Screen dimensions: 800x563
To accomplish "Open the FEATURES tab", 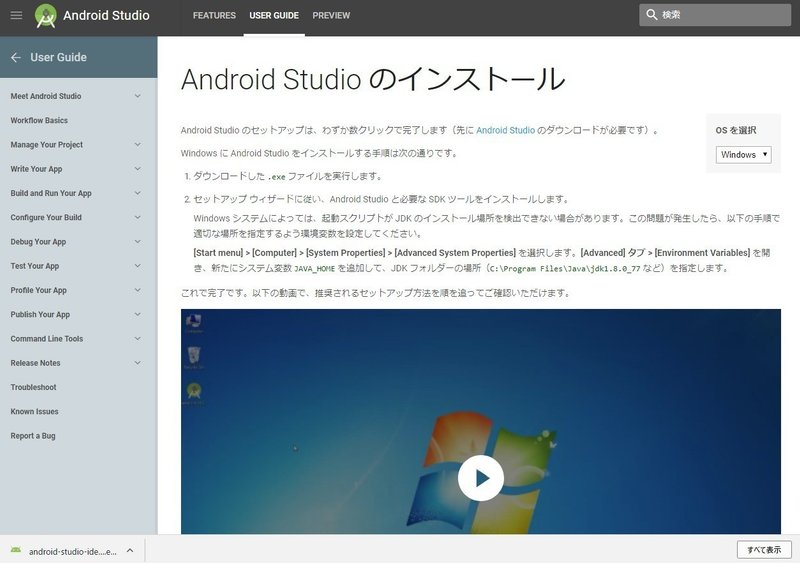I will (x=214, y=15).
